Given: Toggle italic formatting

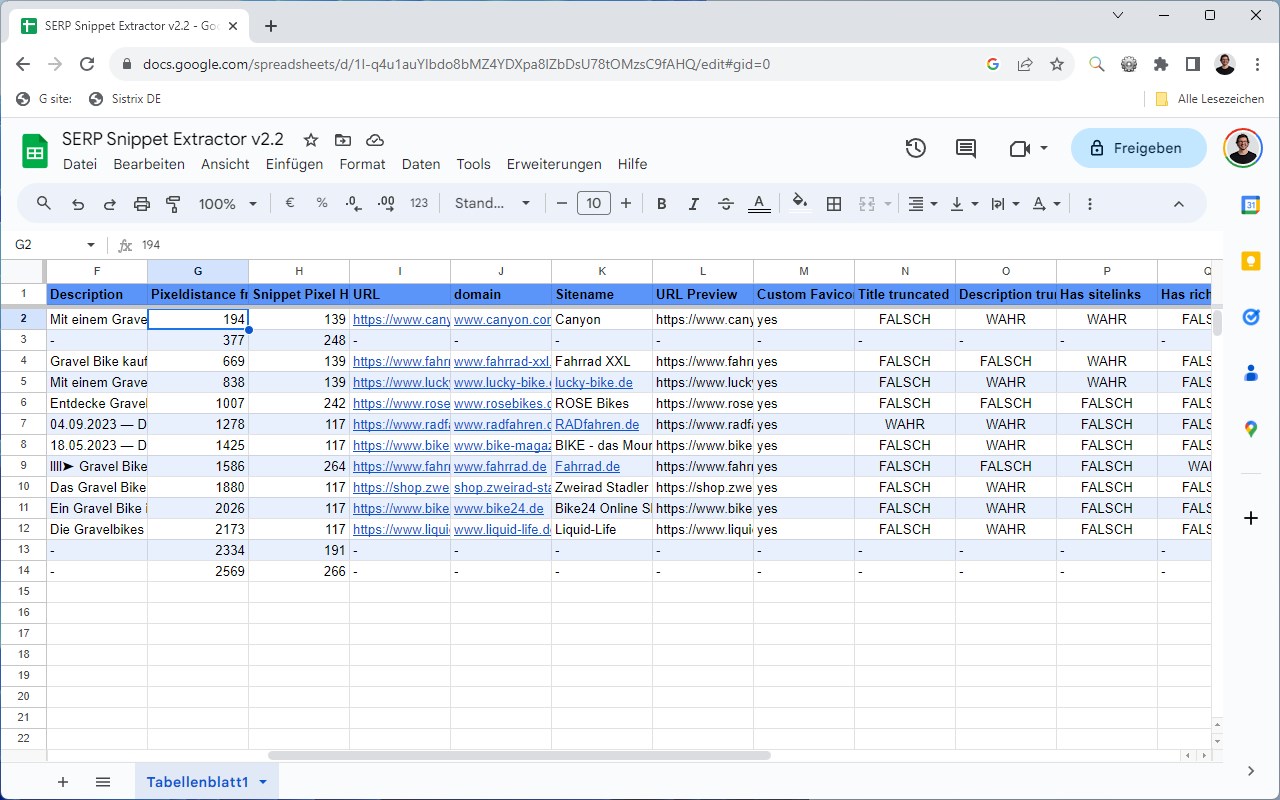Looking at the screenshot, I should 693,204.
